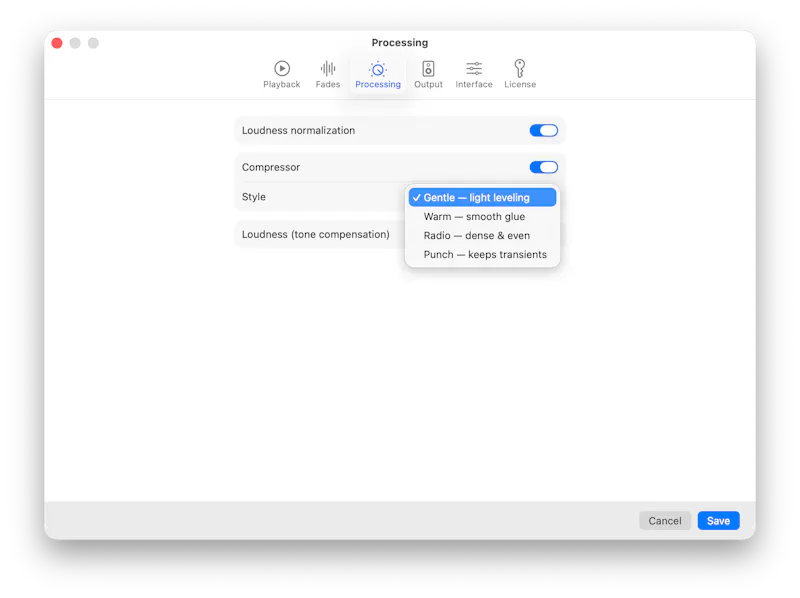800x598 pixels.
Task: Choose Warm — smooth glue style
Action: click(x=482, y=216)
